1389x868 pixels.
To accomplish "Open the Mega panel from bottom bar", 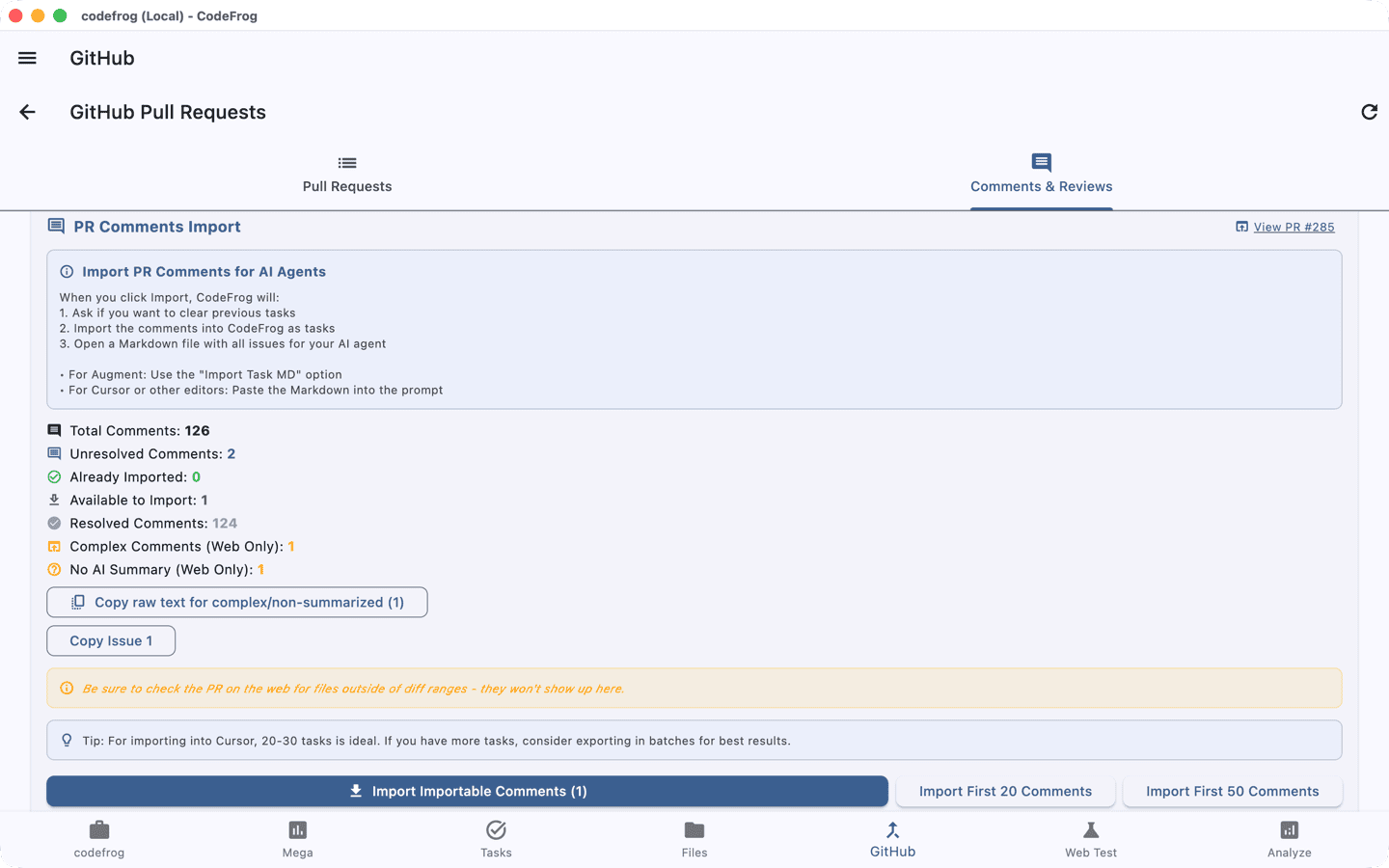I will pyautogui.click(x=297, y=837).
